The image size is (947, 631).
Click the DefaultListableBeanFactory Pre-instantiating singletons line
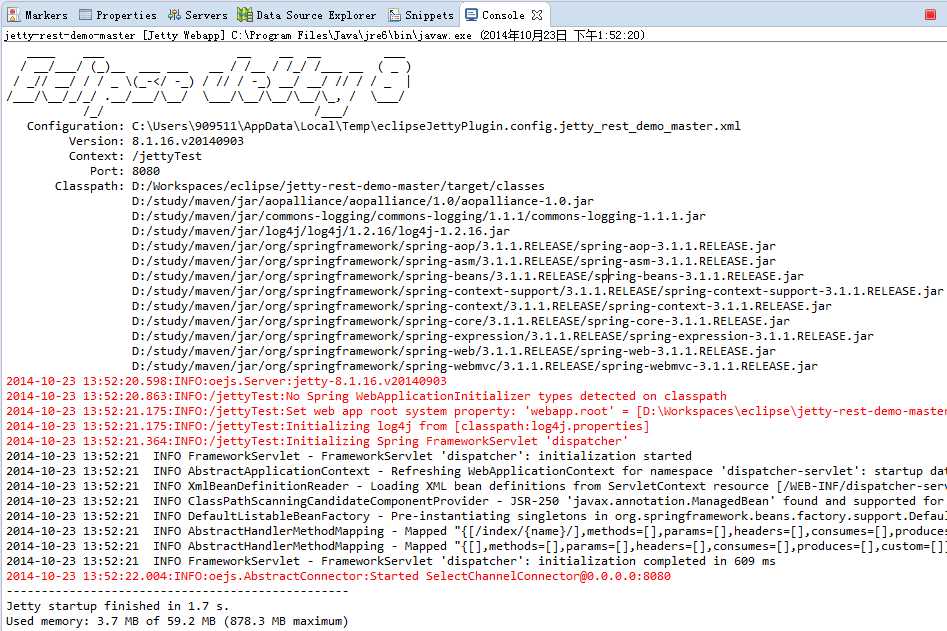477,516
